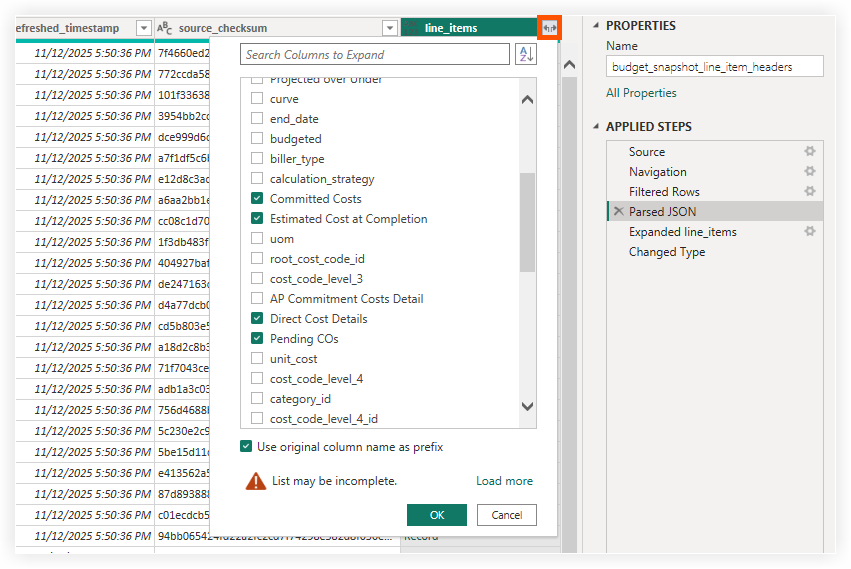Viewport: 851px width, 569px height.
Task: Uncheck Pending COs column
Action: click(x=257, y=338)
